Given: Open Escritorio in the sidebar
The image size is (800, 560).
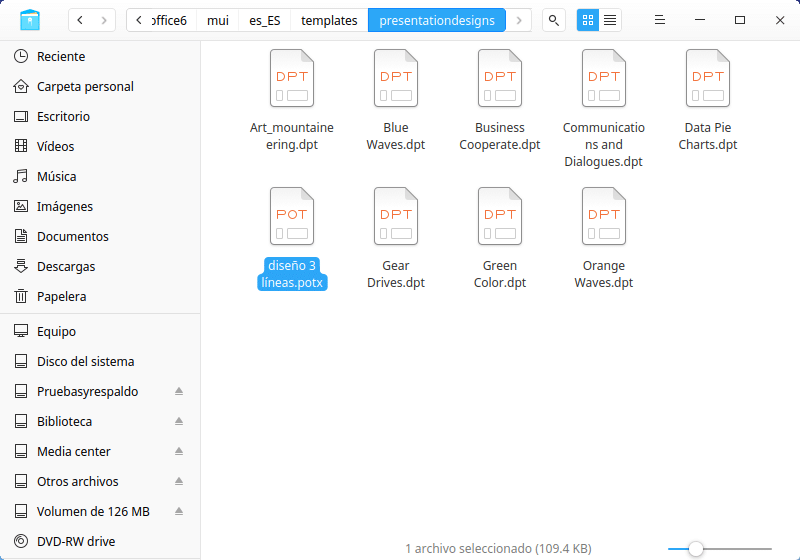Looking at the screenshot, I should click(100, 116).
